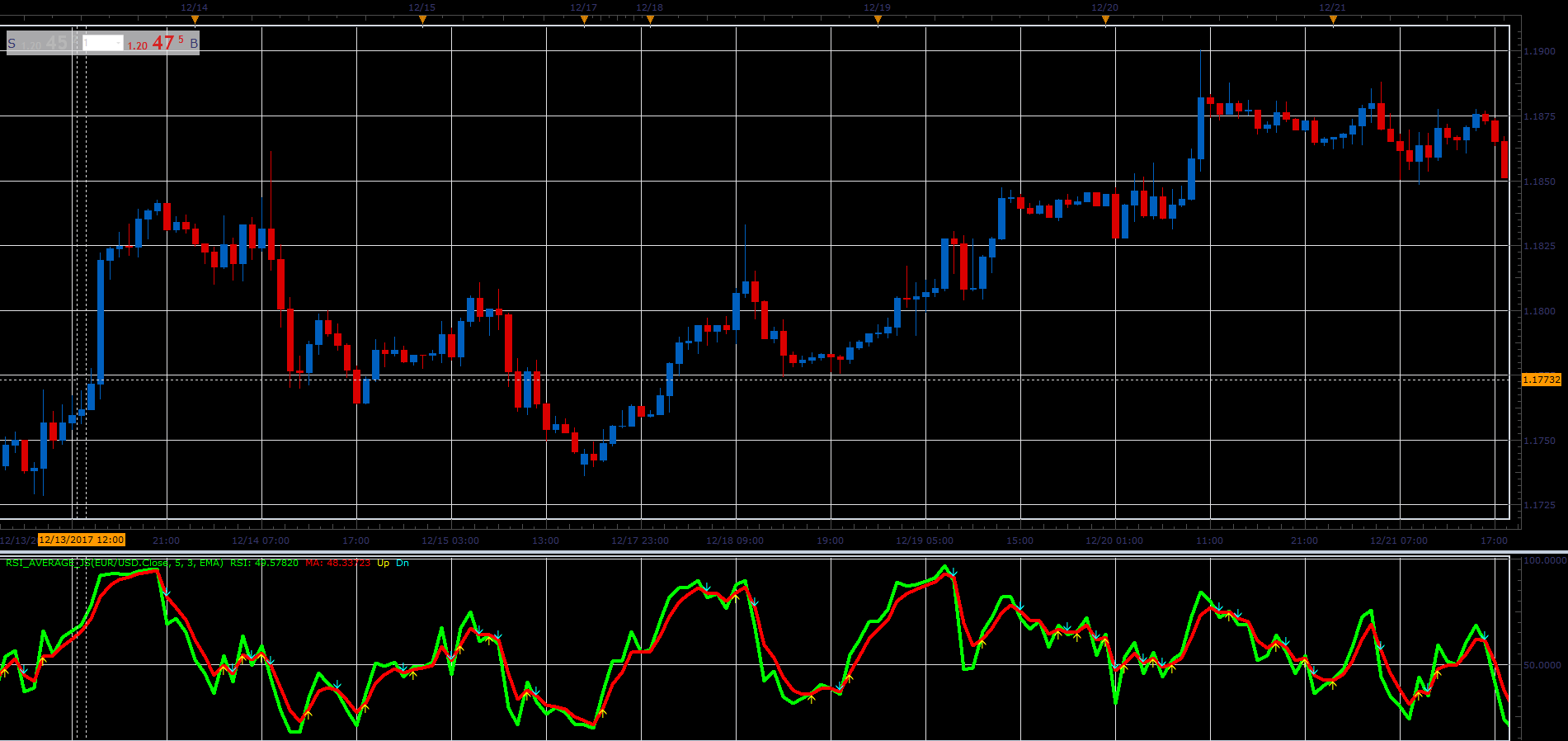Click the 12/14 day marker triangle
The image size is (1568, 741).
[x=195, y=19]
